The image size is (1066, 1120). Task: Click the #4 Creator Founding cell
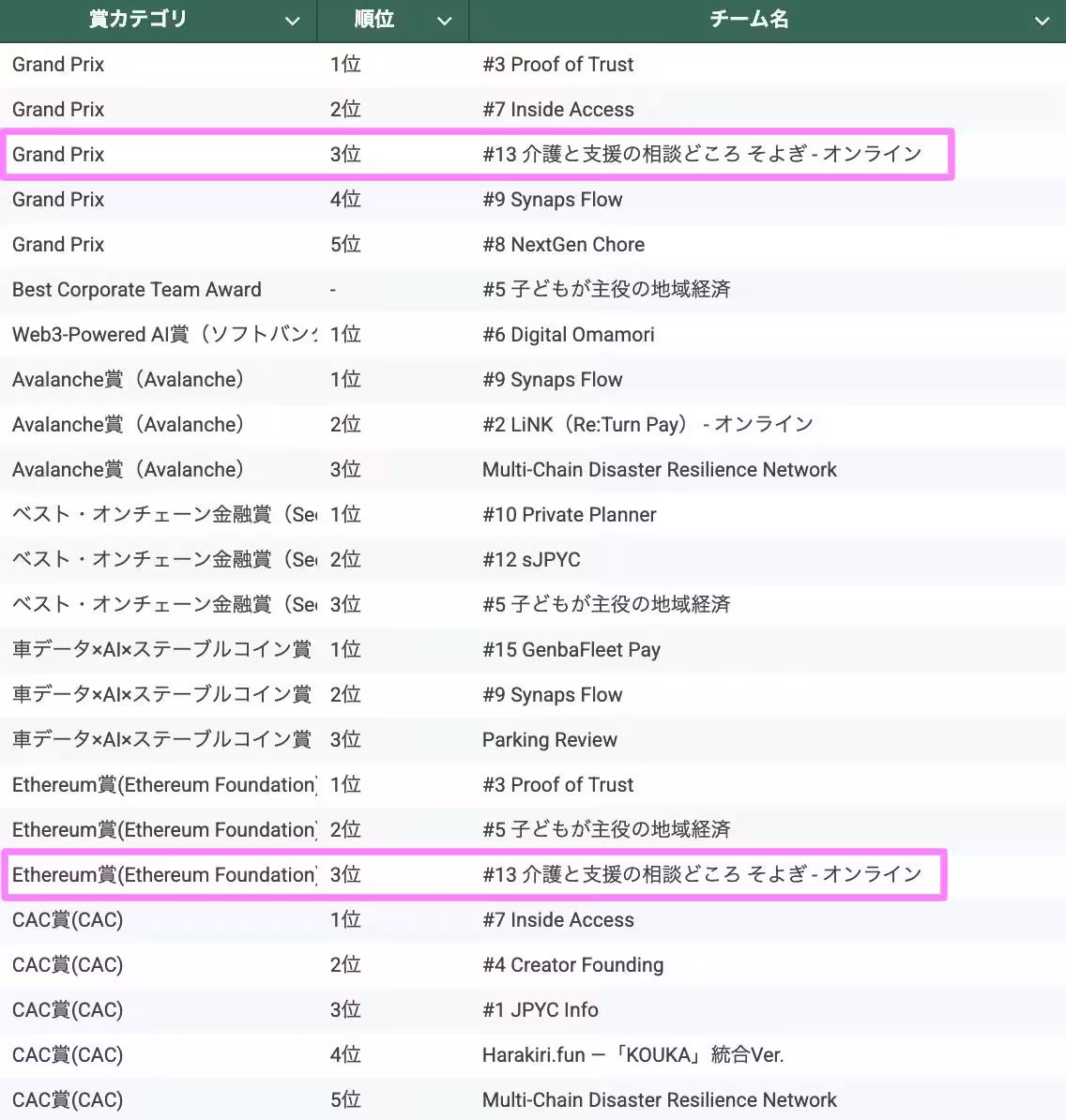pos(572,965)
